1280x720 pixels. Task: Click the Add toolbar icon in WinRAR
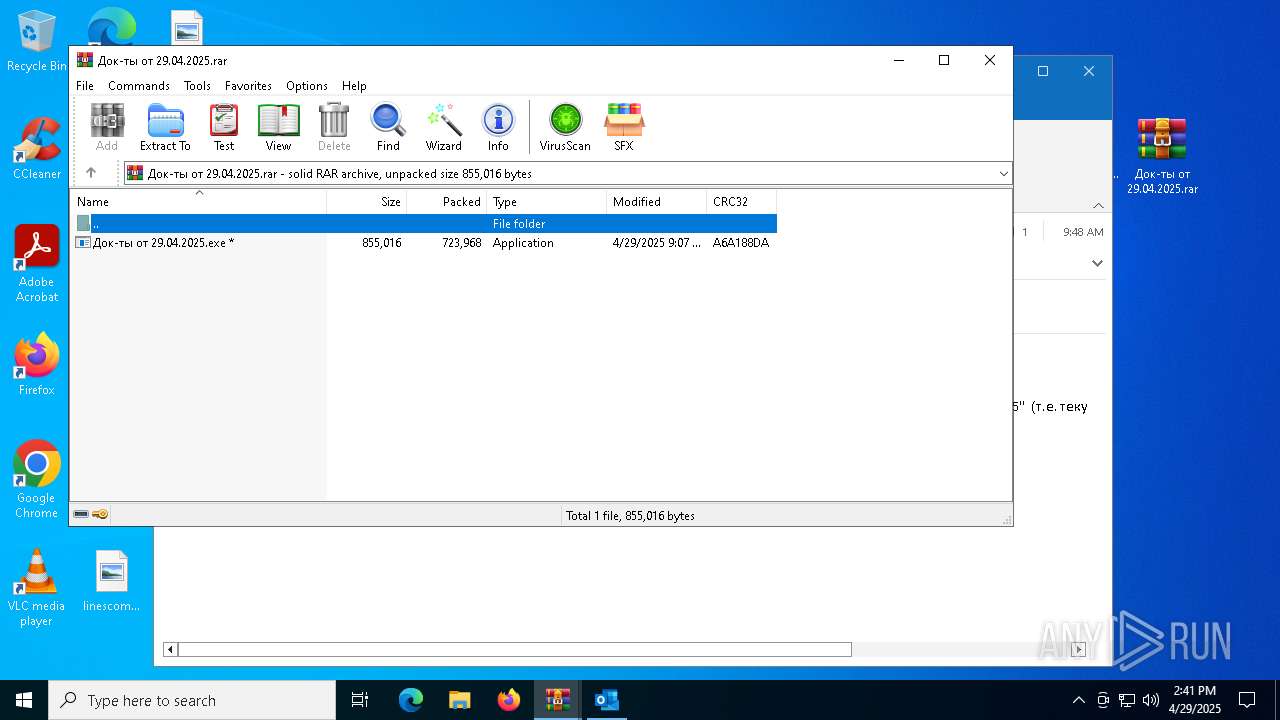coord(107,127)
